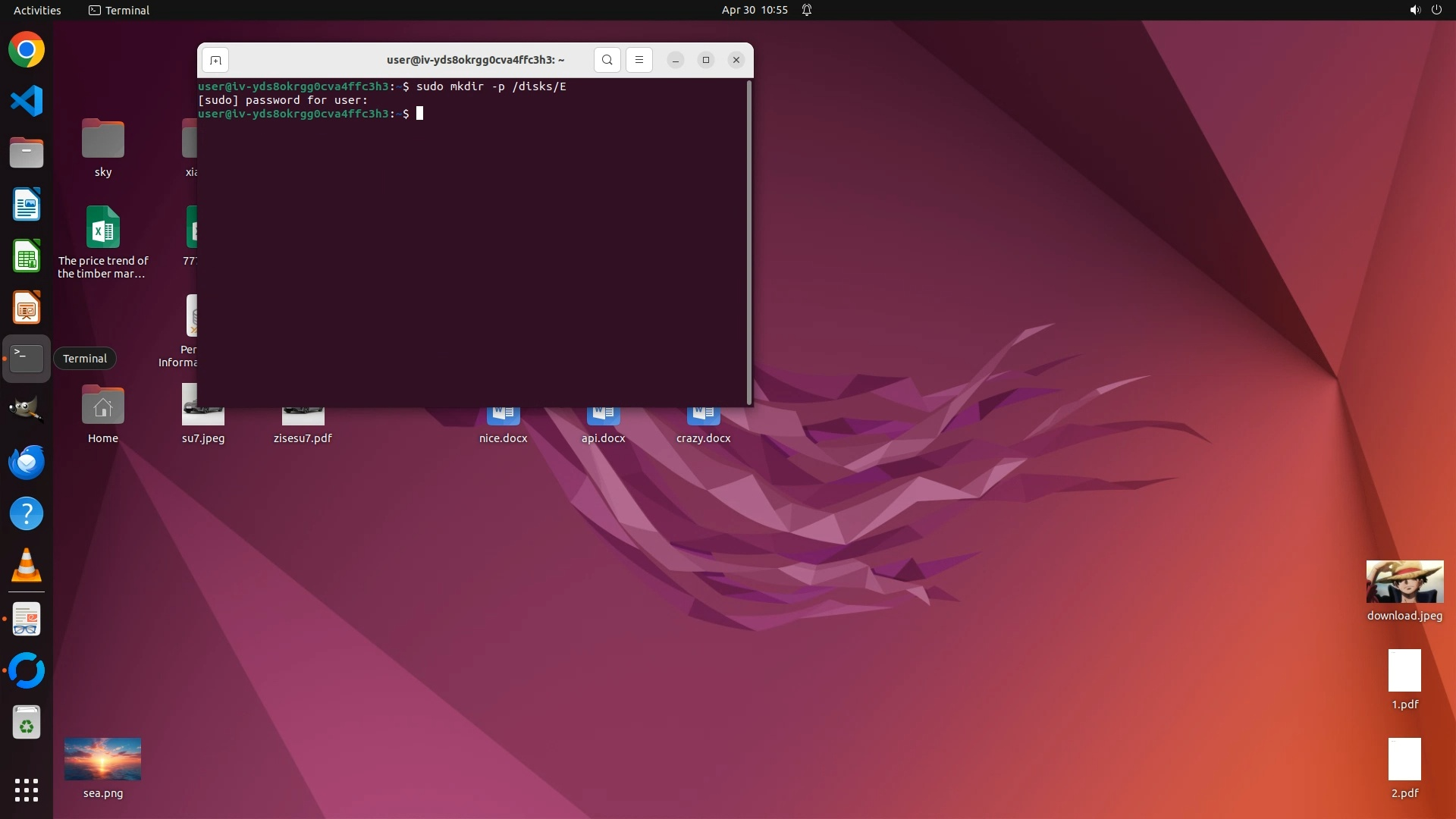This screenshot has width=1456, height=819.
Task: Open Thunderbird mail from dock
Action: (x=27, y=463)
